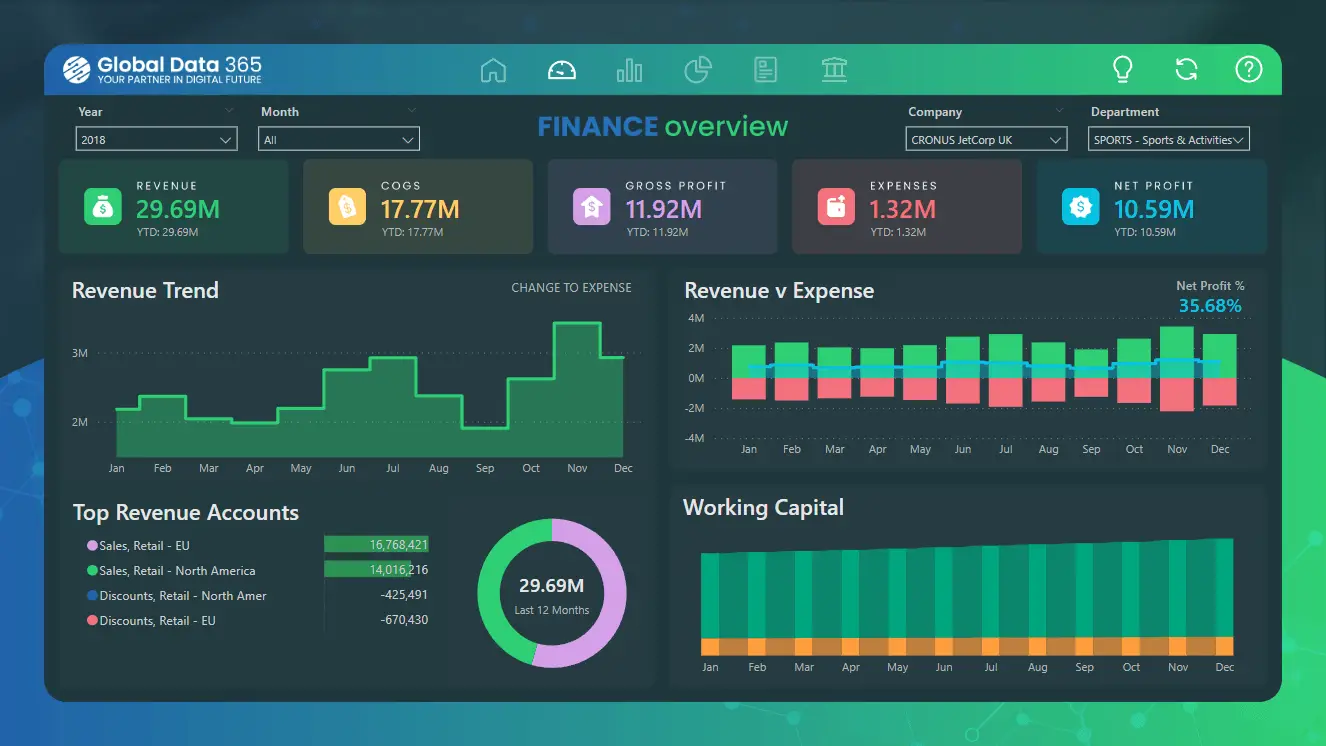Screen dimensions: 1326x746
Task: Click the refresh arrows icon
Action: coord(1186,69)
